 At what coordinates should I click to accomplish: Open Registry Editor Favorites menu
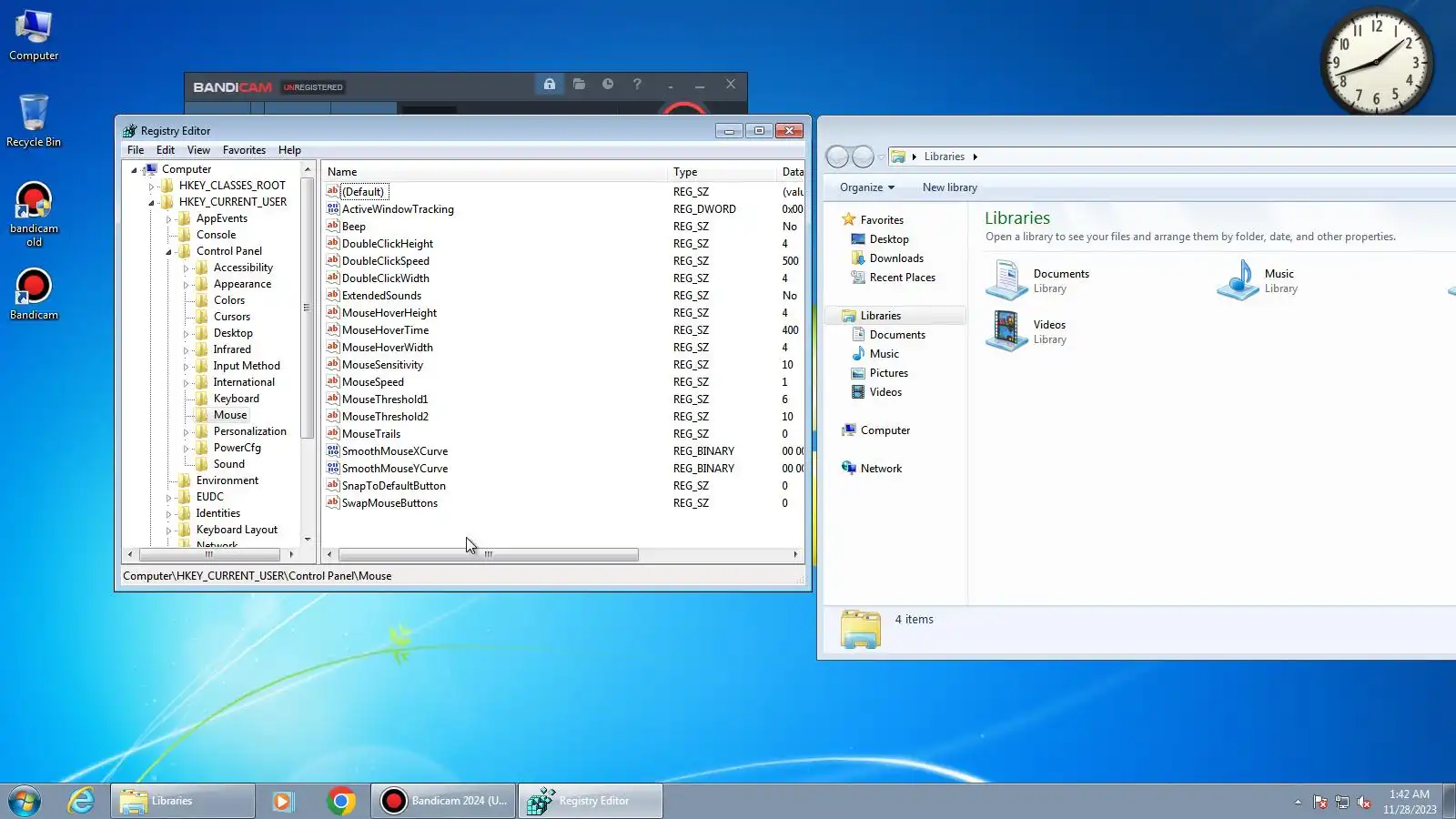tap(244, 150)
